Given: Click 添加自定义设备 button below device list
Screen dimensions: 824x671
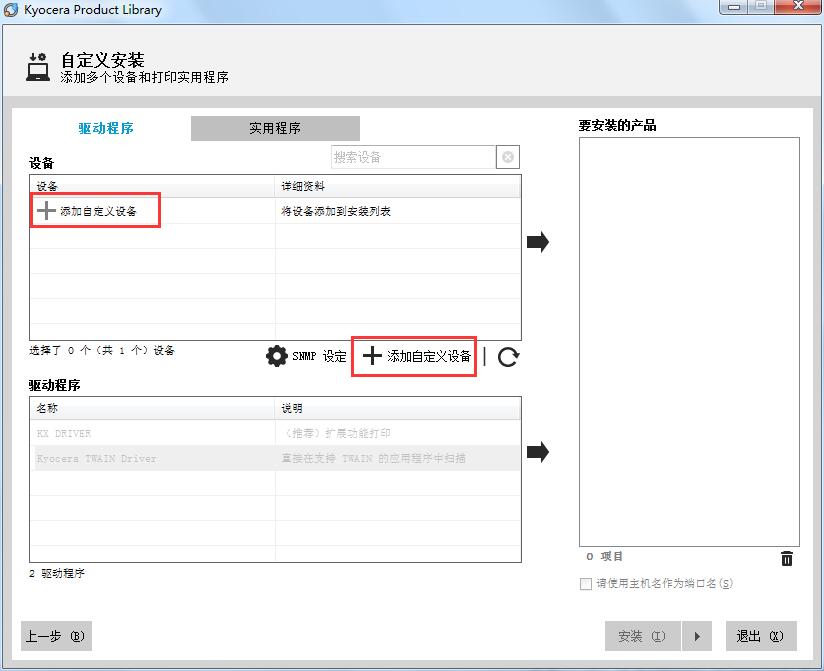Looking at the screenshot, I should pos(415,356).
